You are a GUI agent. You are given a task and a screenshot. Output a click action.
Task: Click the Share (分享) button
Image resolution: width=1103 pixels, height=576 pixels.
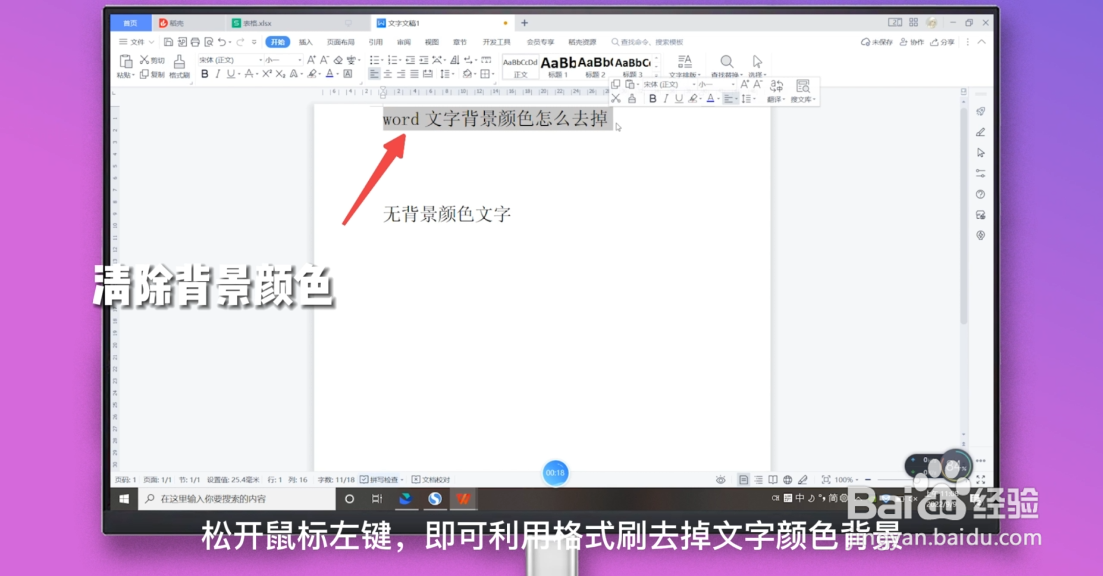tap(943, 42)
